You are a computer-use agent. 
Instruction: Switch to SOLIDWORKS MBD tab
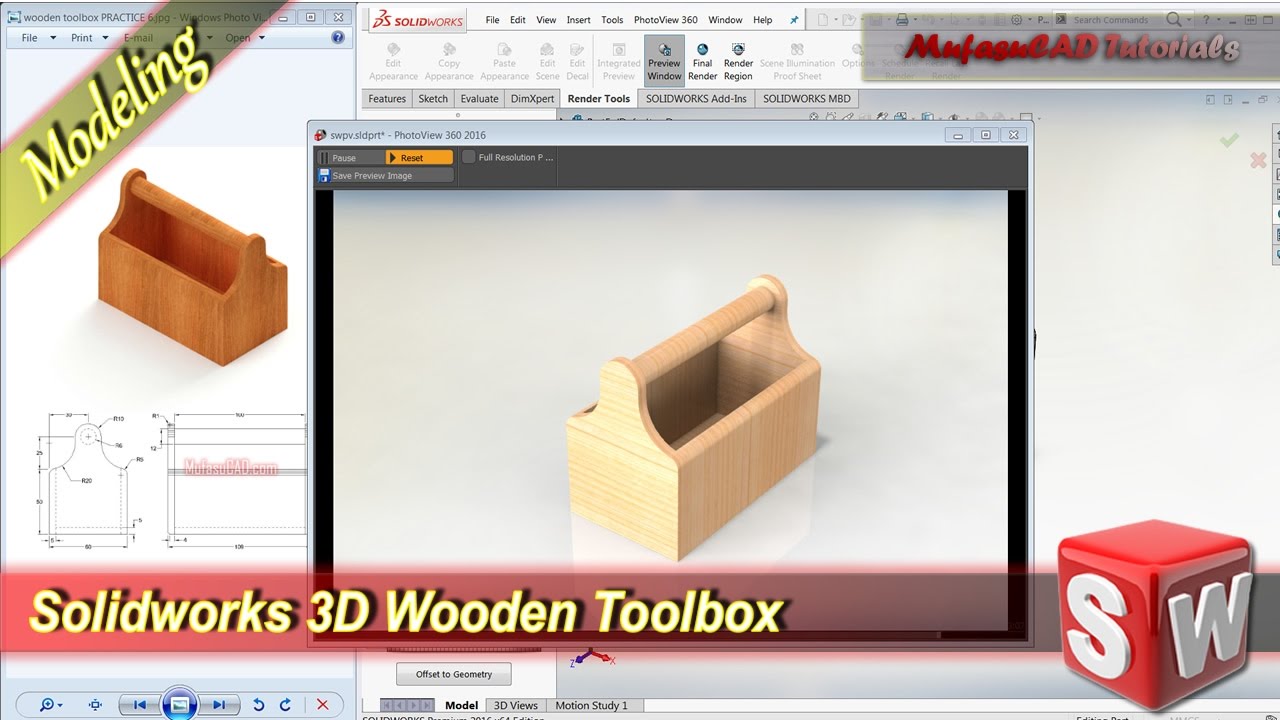coord(807,98)
